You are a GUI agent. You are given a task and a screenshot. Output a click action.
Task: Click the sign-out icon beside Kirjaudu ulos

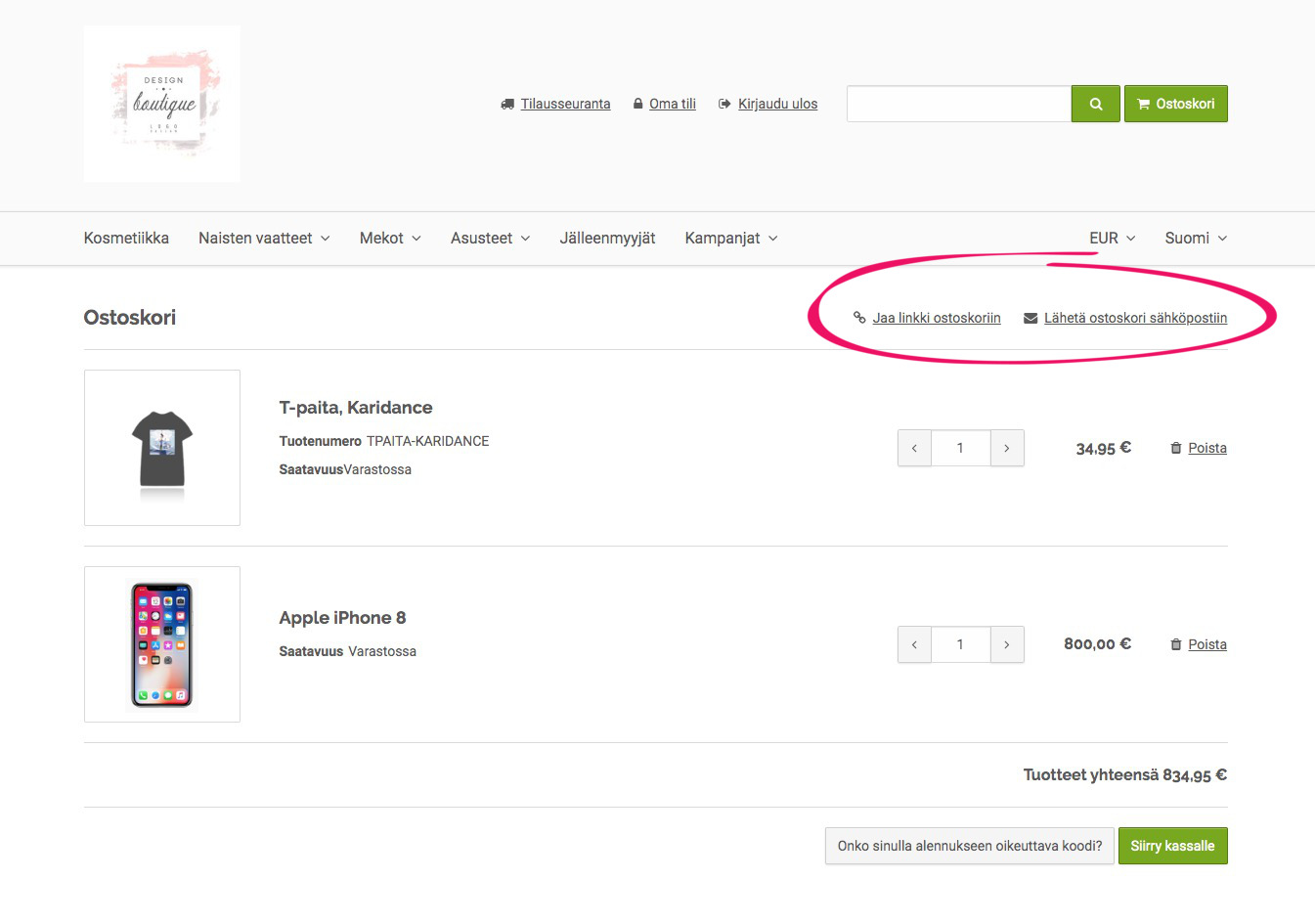(724, 104)
